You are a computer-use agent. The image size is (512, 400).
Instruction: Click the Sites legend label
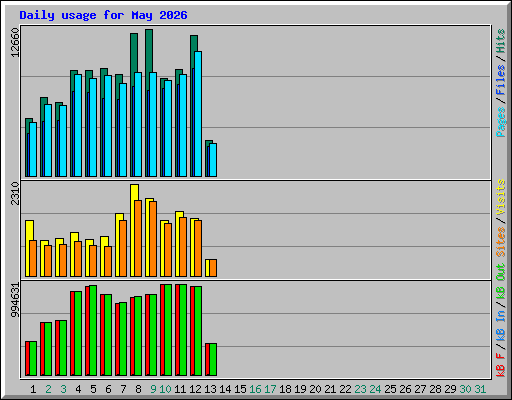501,242
